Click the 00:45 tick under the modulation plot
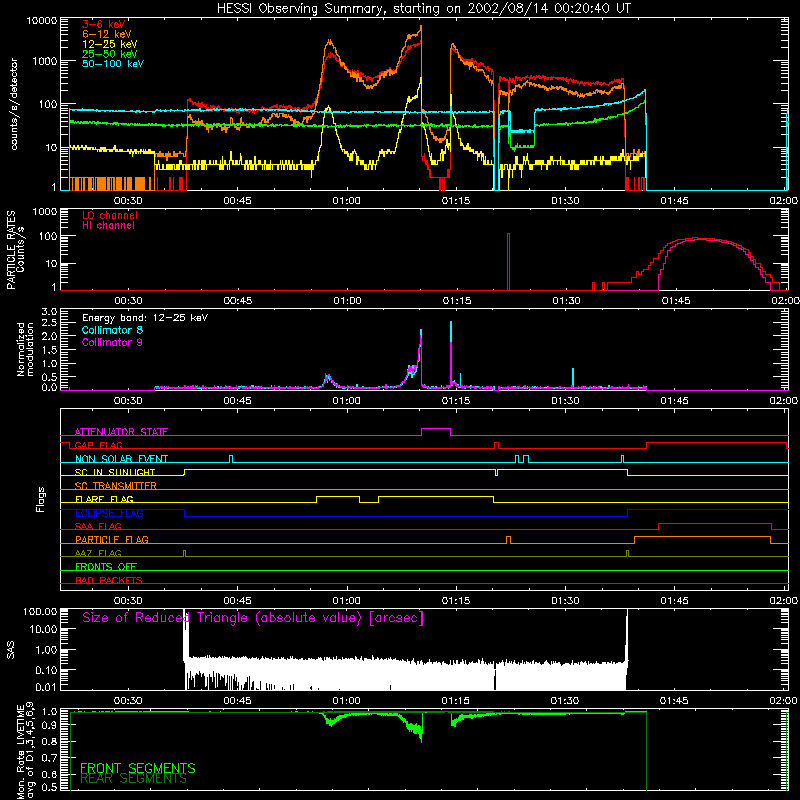This screenshot has height=800, width=800. click(x=237, y=401)
